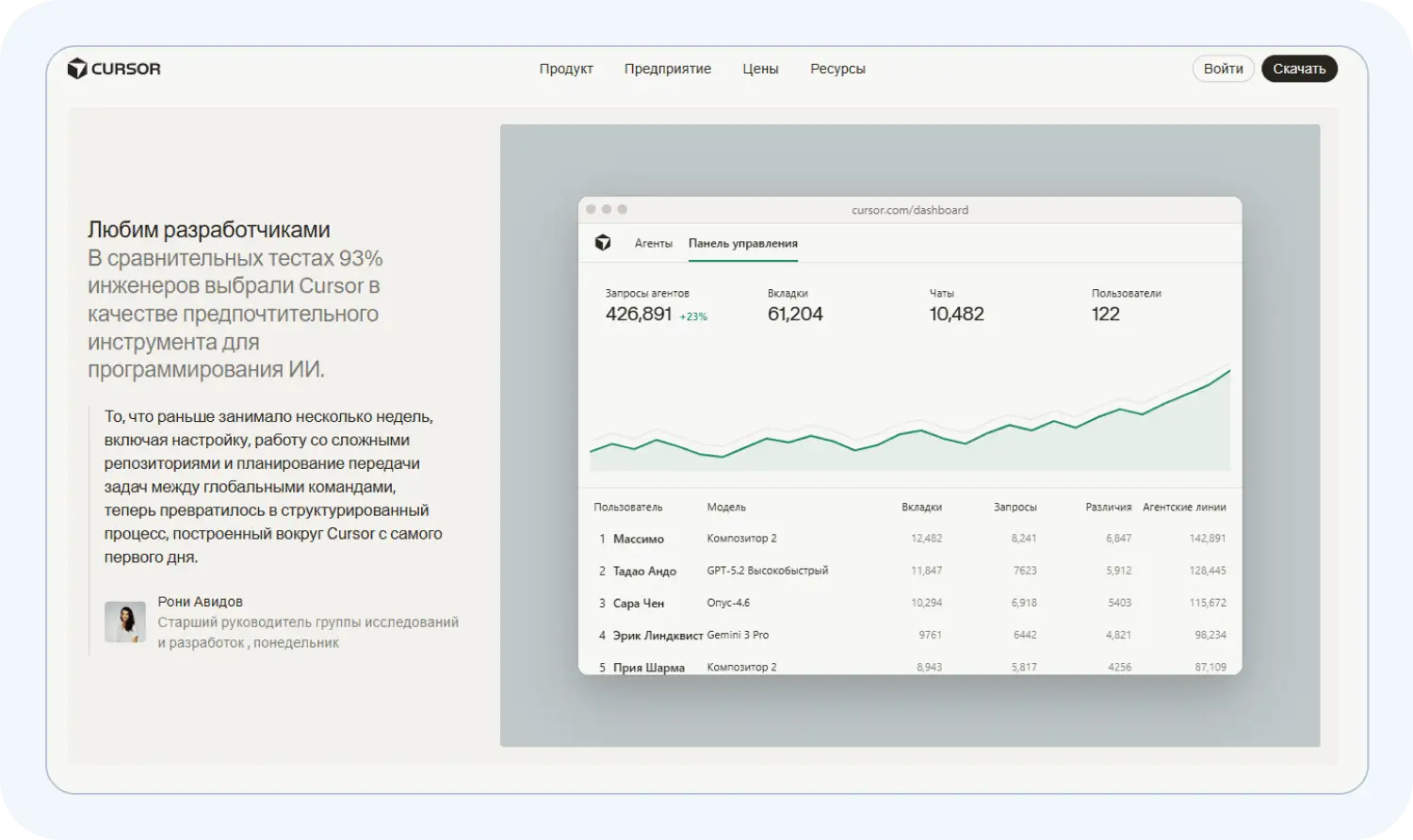The image size is (1413, 840).
Task: Sort by the Агентские линии column header
Action: point(1183,507)
